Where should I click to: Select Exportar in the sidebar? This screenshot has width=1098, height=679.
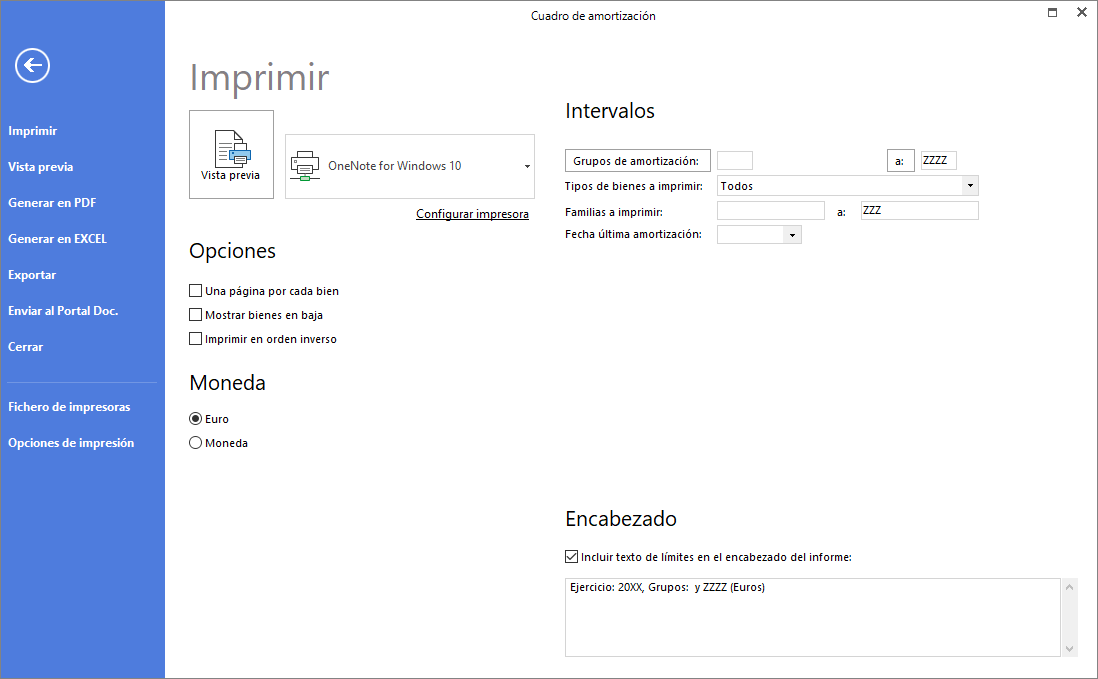32,275
